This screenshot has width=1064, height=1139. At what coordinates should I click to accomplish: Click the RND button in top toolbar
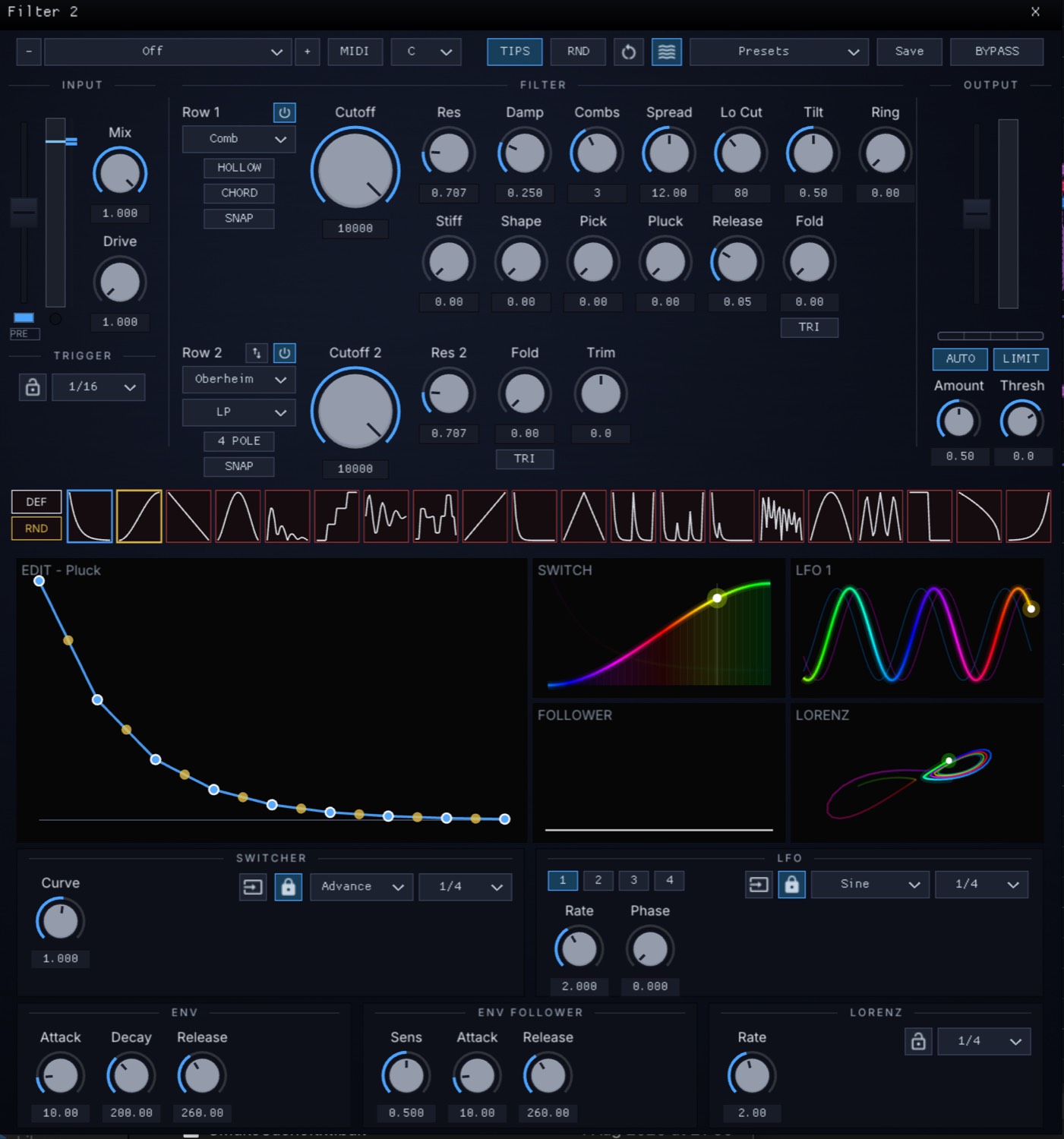pyautogui.click(x=578, y=52)
